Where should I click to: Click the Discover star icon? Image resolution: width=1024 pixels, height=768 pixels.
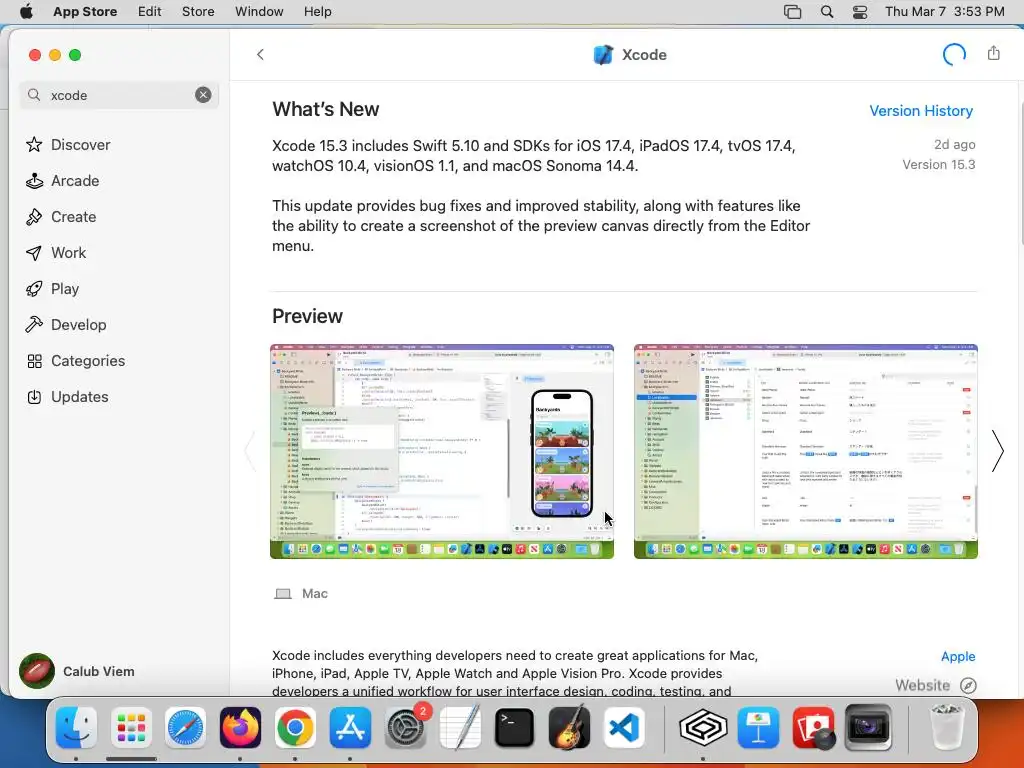click(34, 144)
